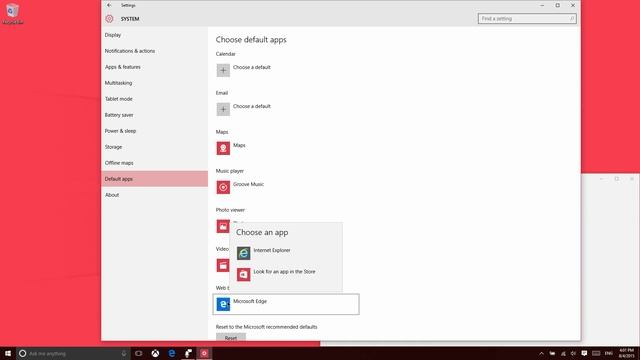Click the network icon in system tray

click(x=563, y=353)
